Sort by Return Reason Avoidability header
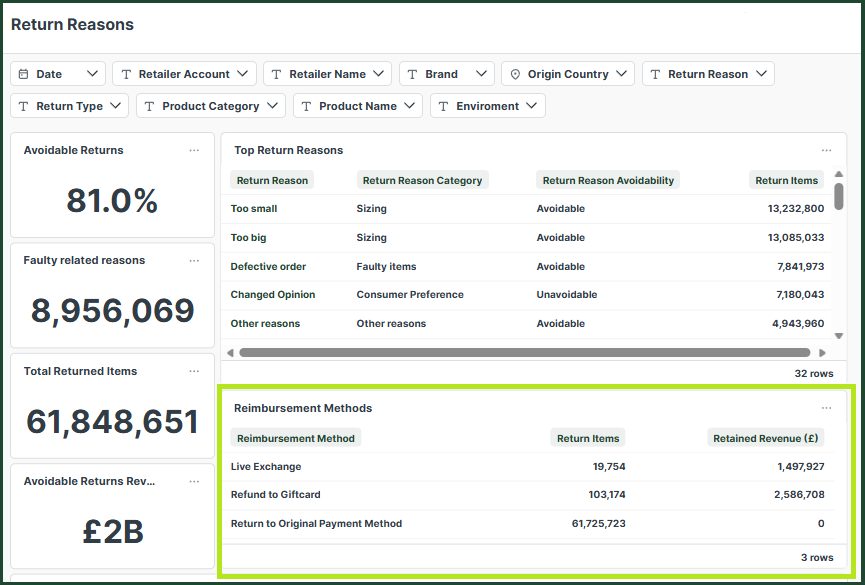 pyautogui.click(x=608, y=180)
